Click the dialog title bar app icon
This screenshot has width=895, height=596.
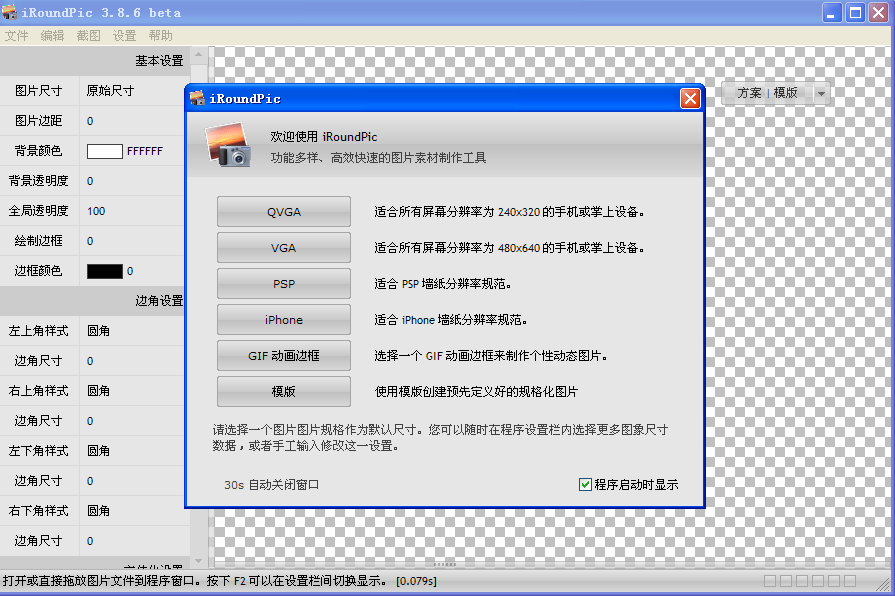point(197,98)
